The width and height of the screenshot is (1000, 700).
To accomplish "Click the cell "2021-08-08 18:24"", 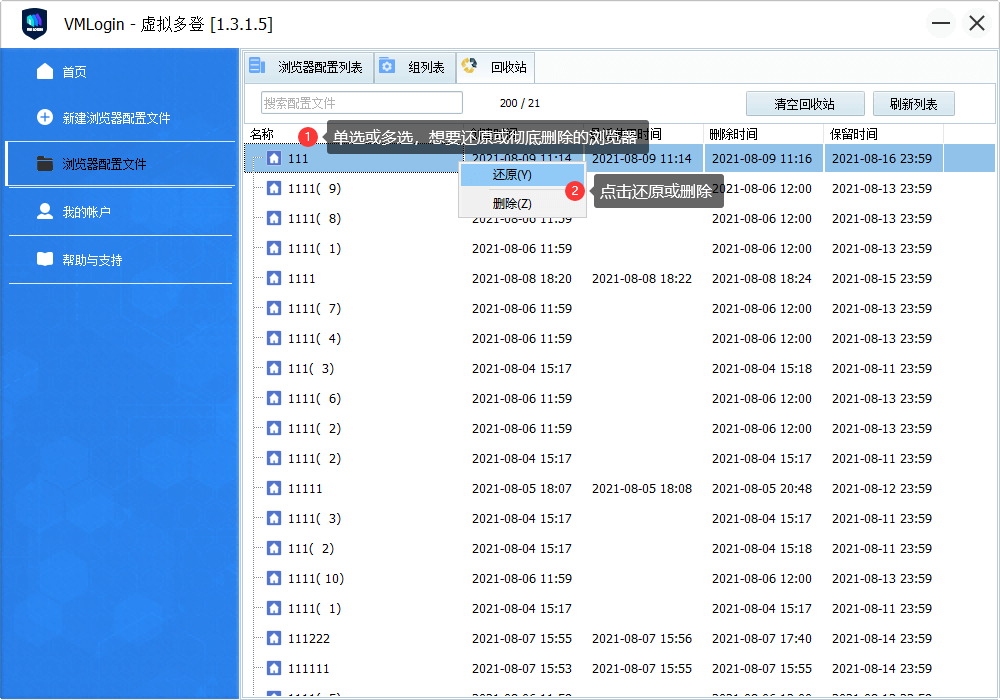I will pyautogui.click(x=762, y=278).
